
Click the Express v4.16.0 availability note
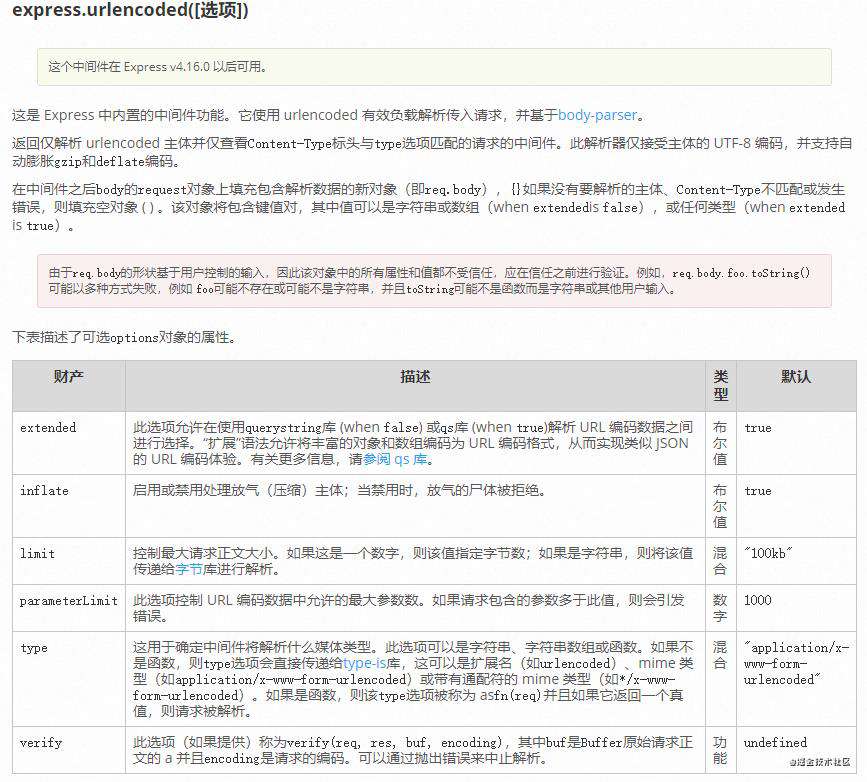434,67
